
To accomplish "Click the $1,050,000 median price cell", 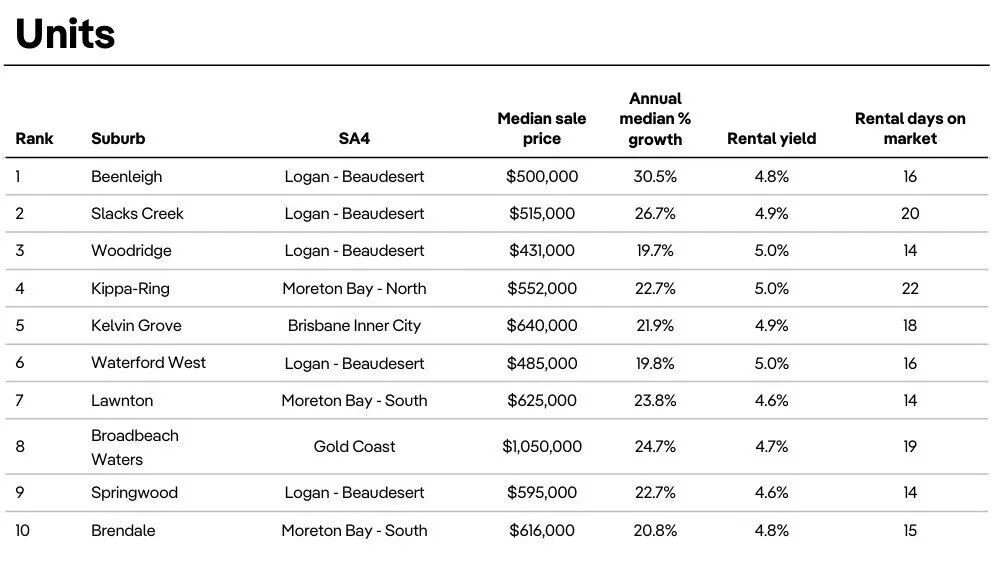I will 542,447.
